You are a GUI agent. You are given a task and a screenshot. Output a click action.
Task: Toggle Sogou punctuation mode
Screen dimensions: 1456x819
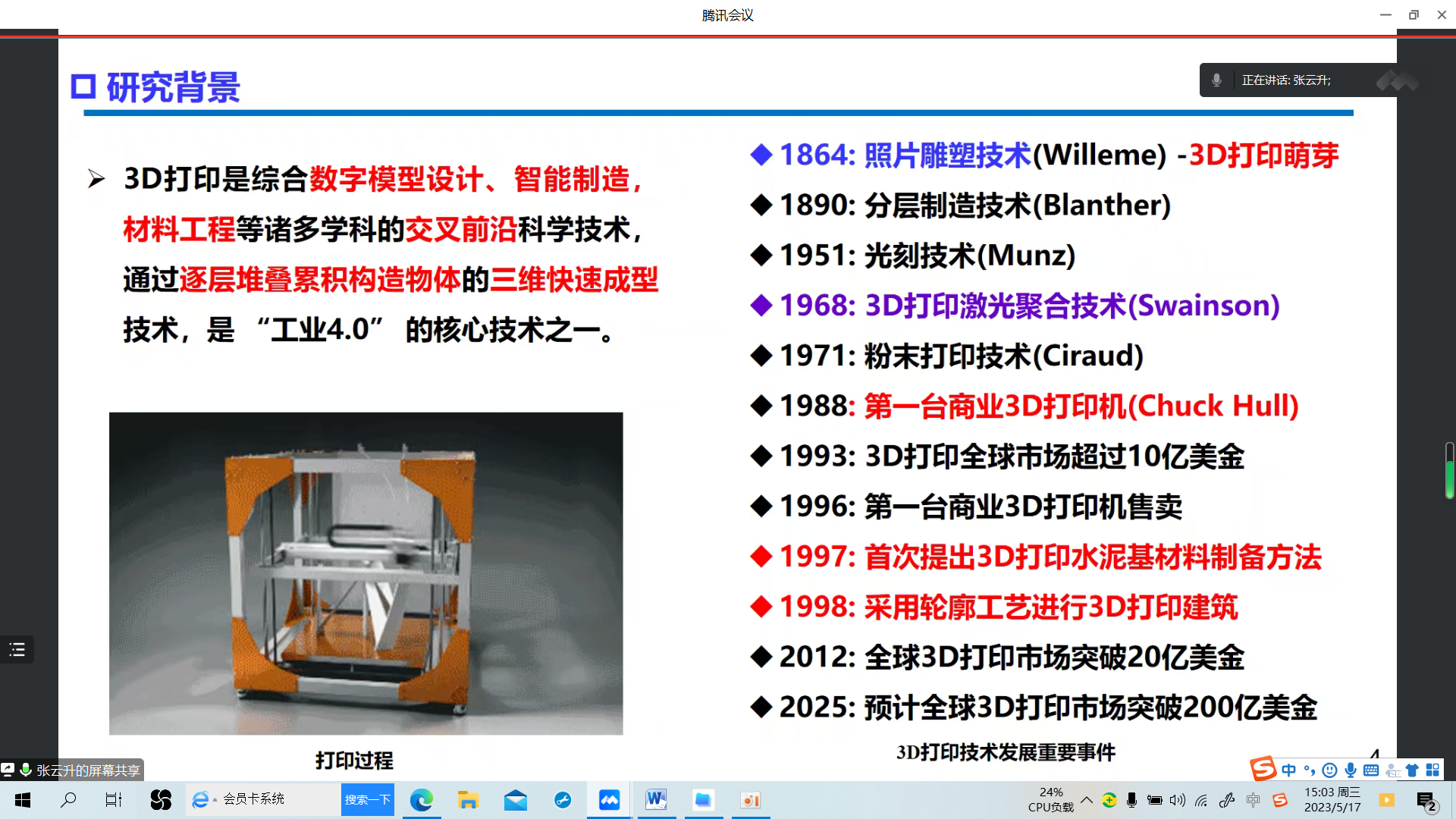tap(1310, 770)
